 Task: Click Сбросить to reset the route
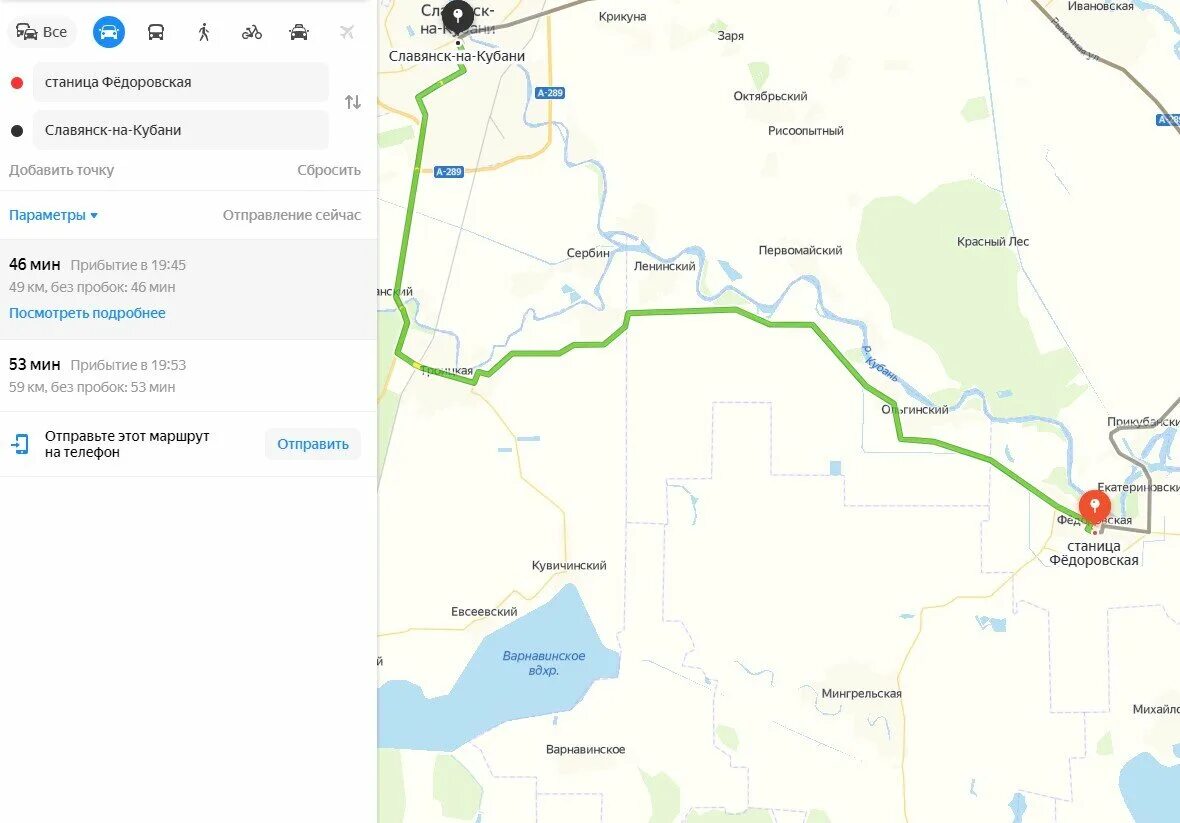pos(329,170)
